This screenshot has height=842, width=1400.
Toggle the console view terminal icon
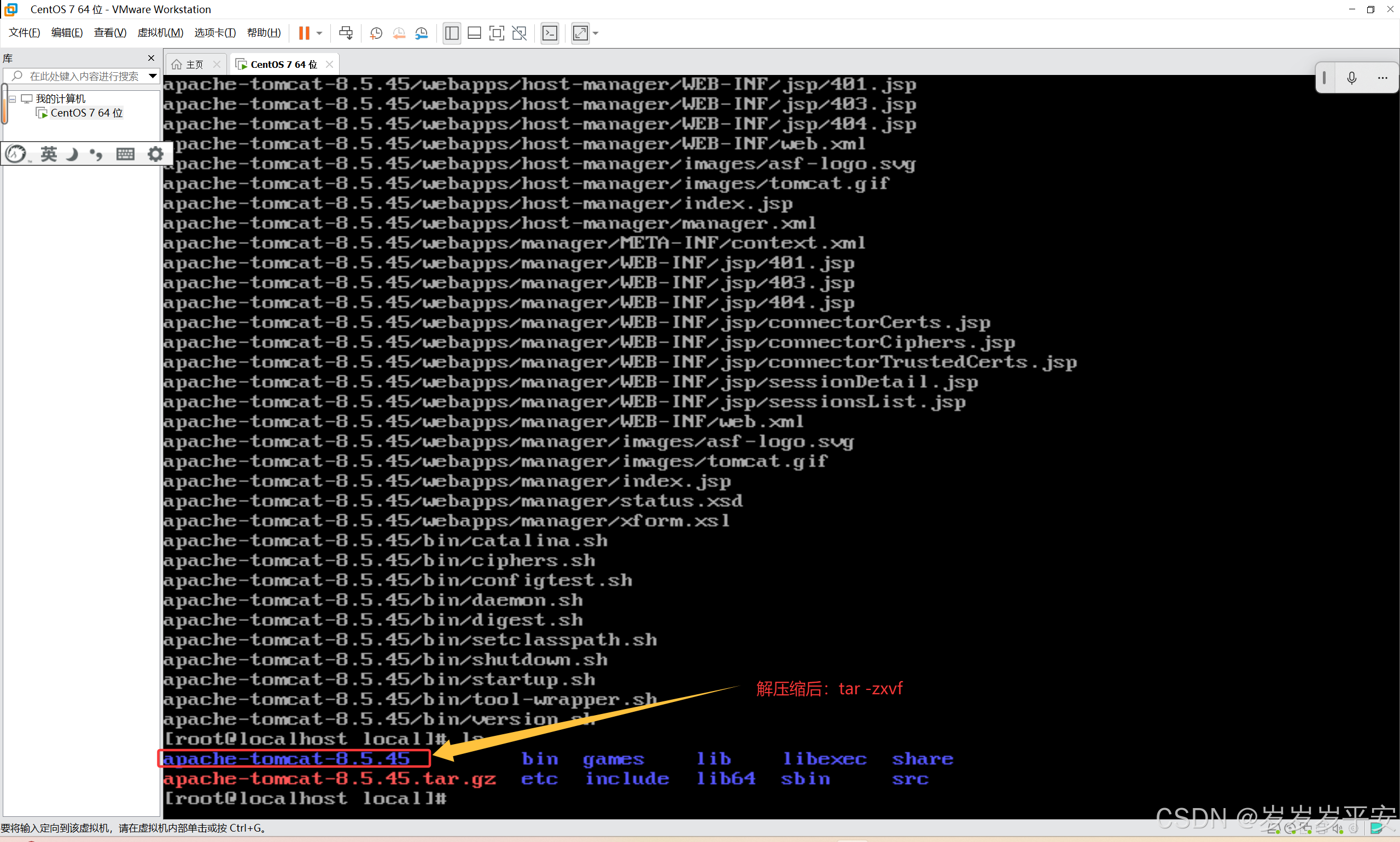click(550, 33)
